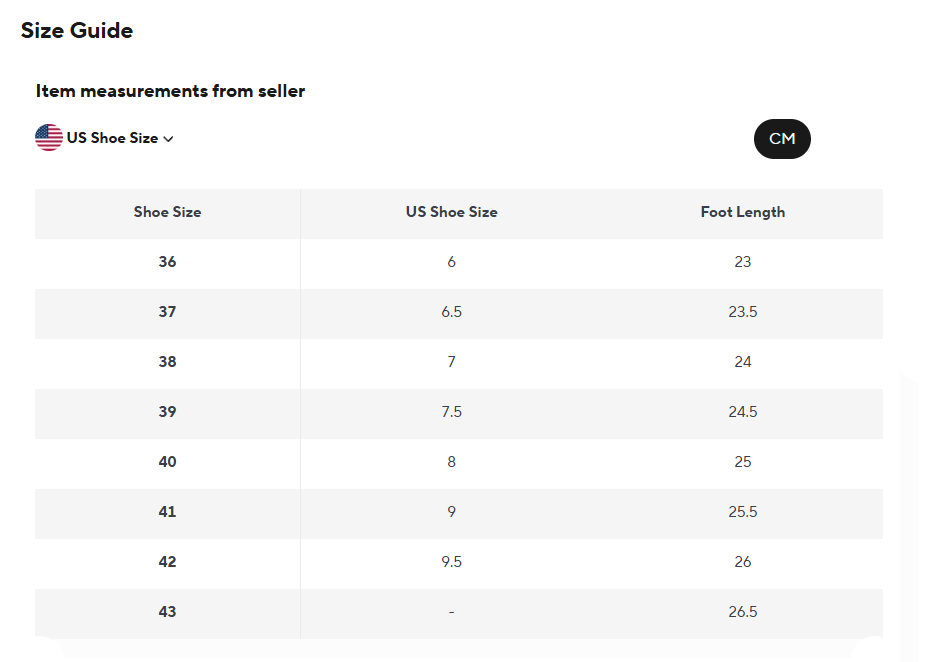Click shoe size 40 row label
Image resolution: width=937 pixels, height=662 pixels.
[x=167, y=462]
